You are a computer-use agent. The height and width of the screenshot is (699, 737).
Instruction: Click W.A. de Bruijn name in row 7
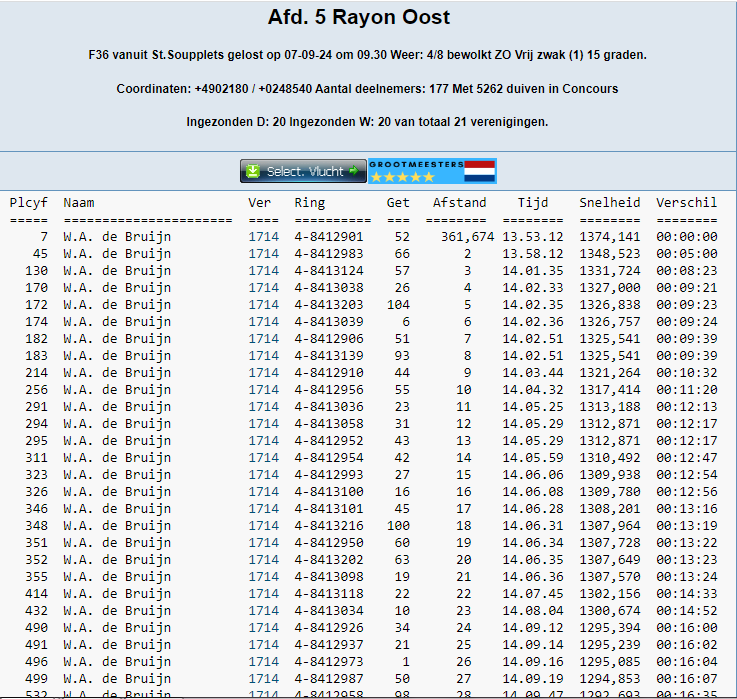coord(117,237)
